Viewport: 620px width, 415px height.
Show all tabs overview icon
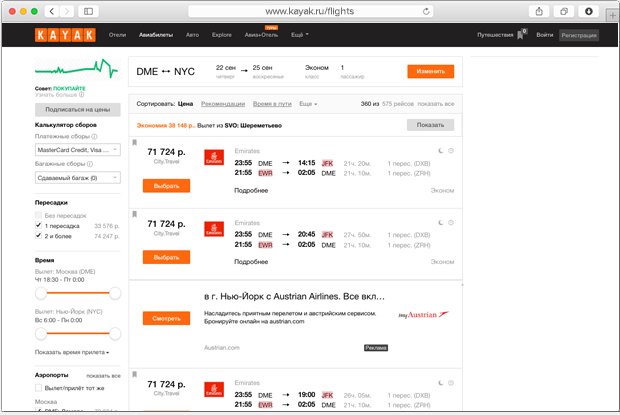[x=564, y=11]
